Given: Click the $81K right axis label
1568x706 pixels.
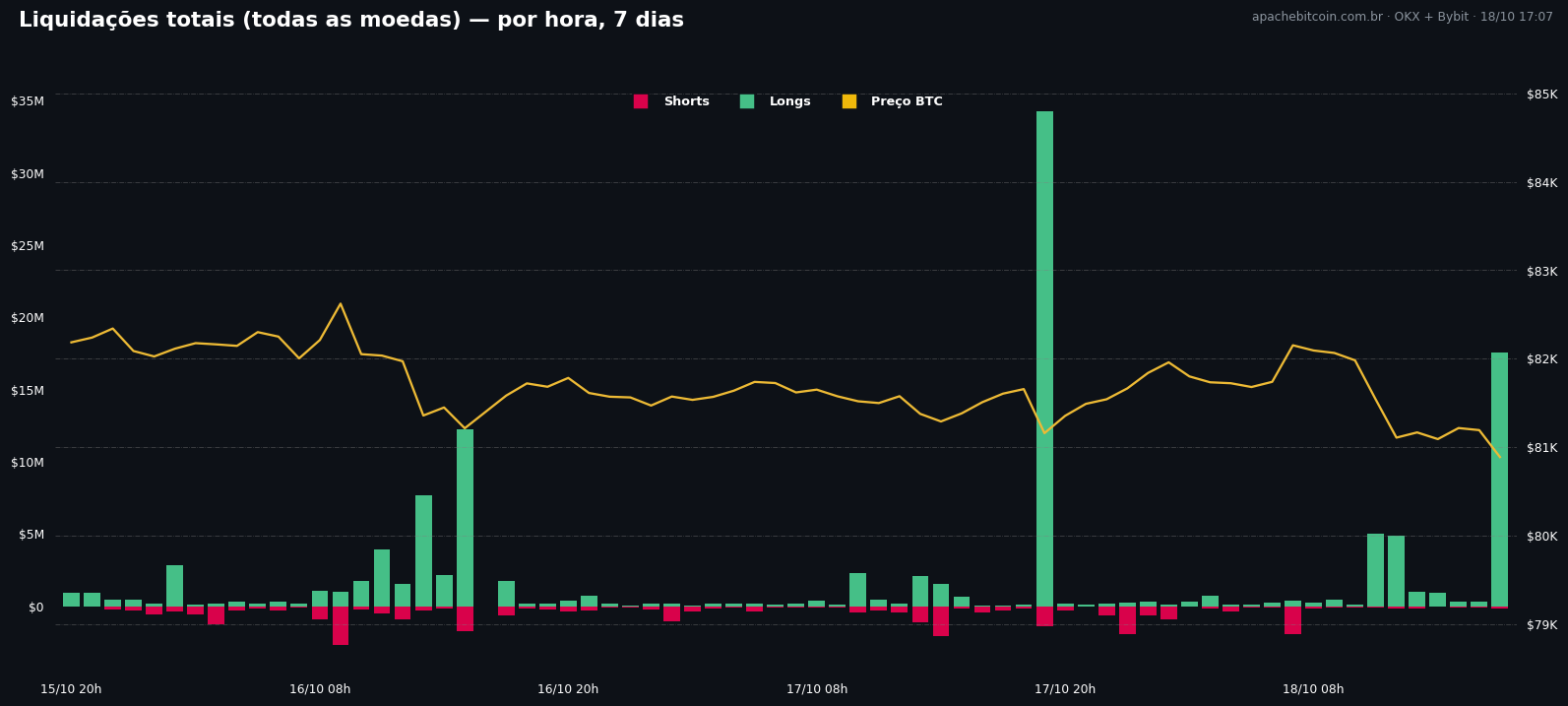Looking at the screenshot, I should pyautogui.click(x=1542, y=448).
